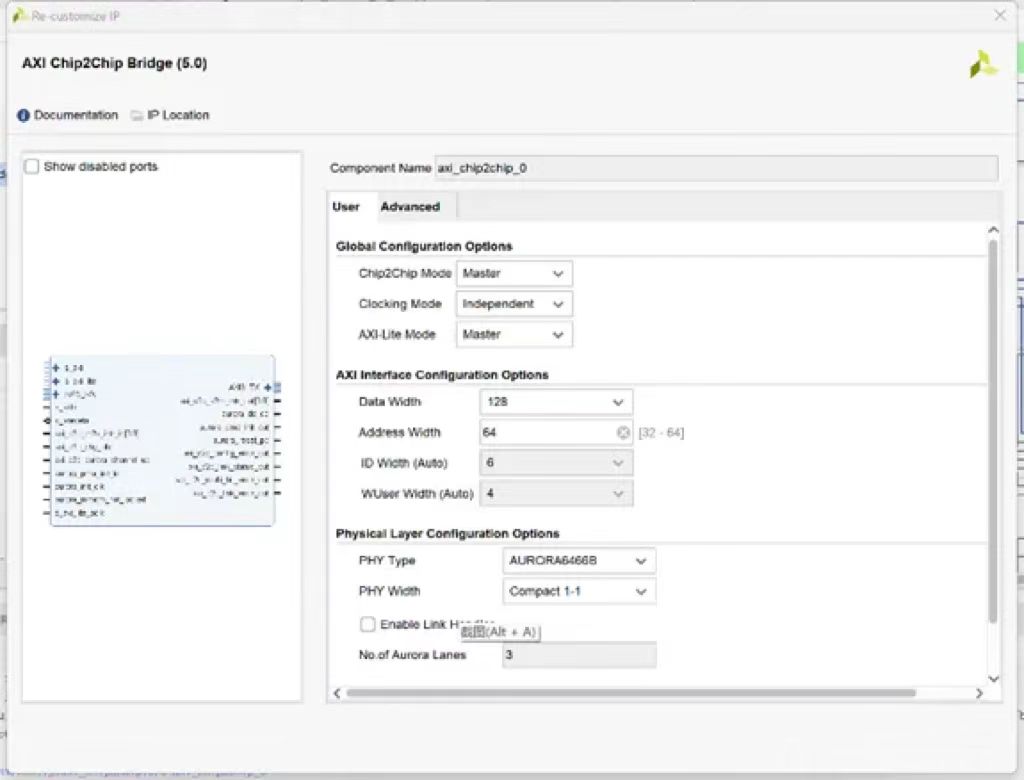Expand the AXIS_TX port plus icon
Image resolution: width=1024 pixels, height=780 pixels.
(x=268, y=387)
